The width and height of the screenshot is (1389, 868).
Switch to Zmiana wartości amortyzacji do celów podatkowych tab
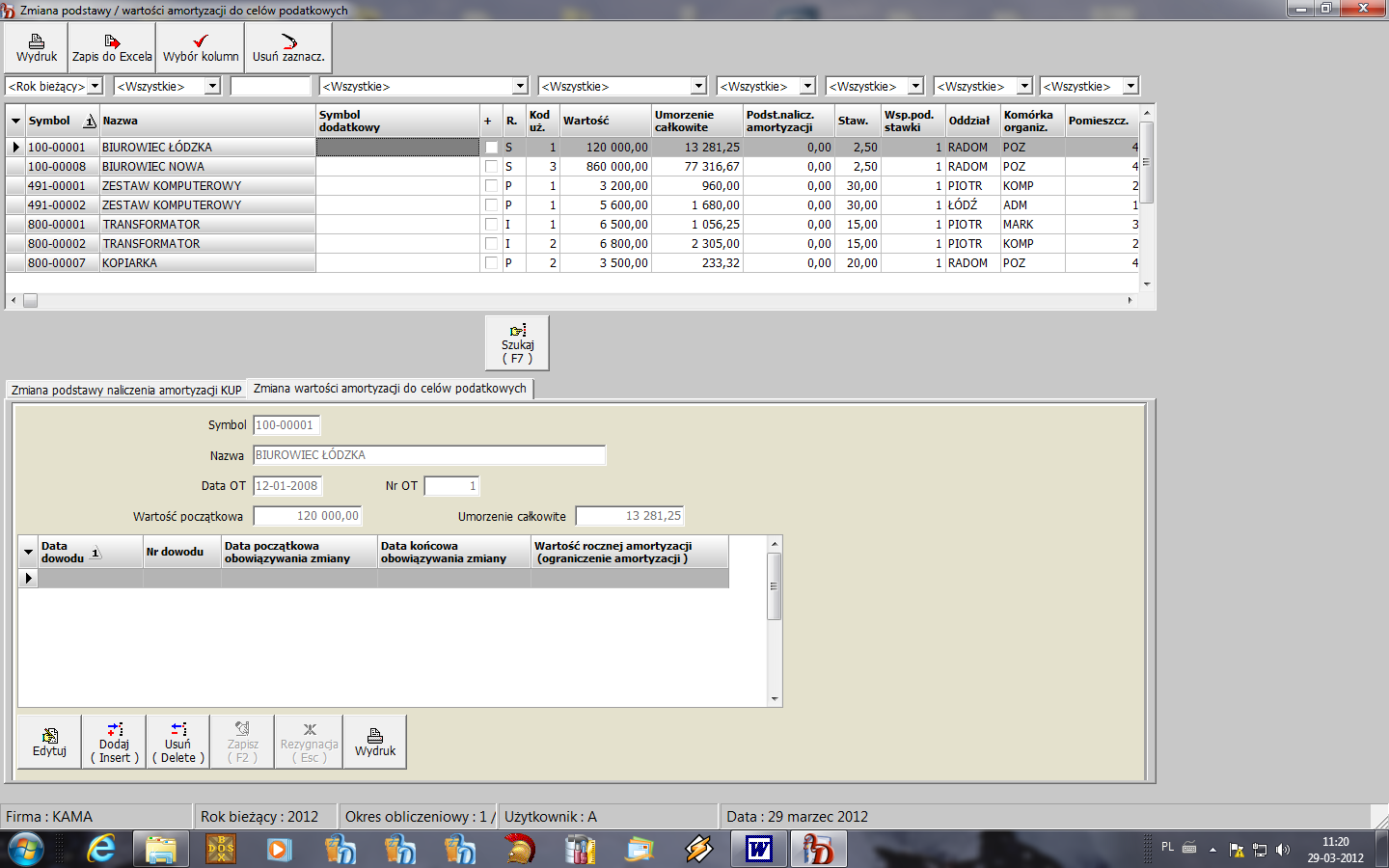coord(390,389)
